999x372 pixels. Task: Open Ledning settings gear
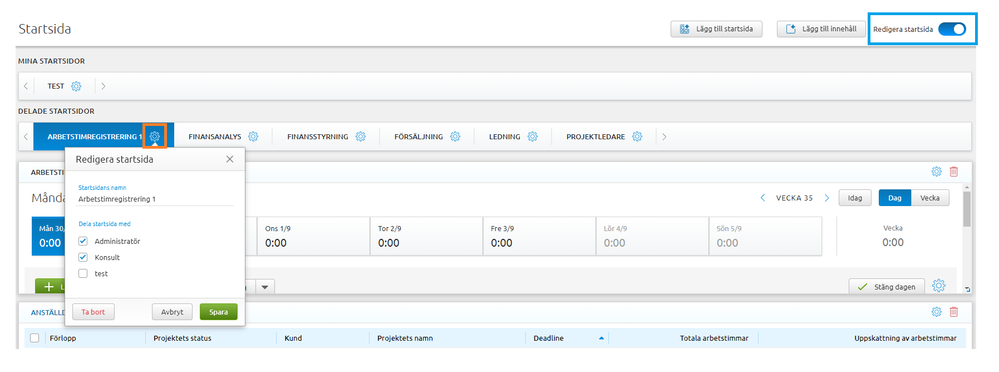(533, 136)
